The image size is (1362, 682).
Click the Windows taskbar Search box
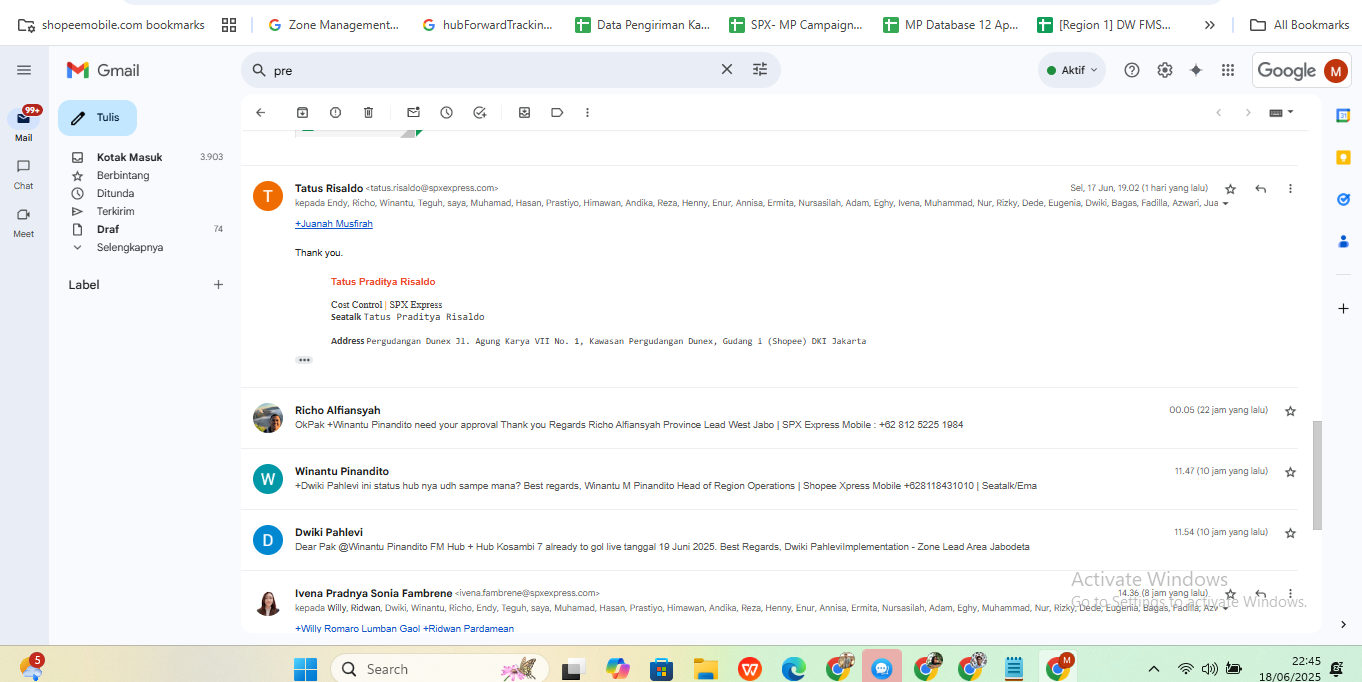click(x=440, y=668)
